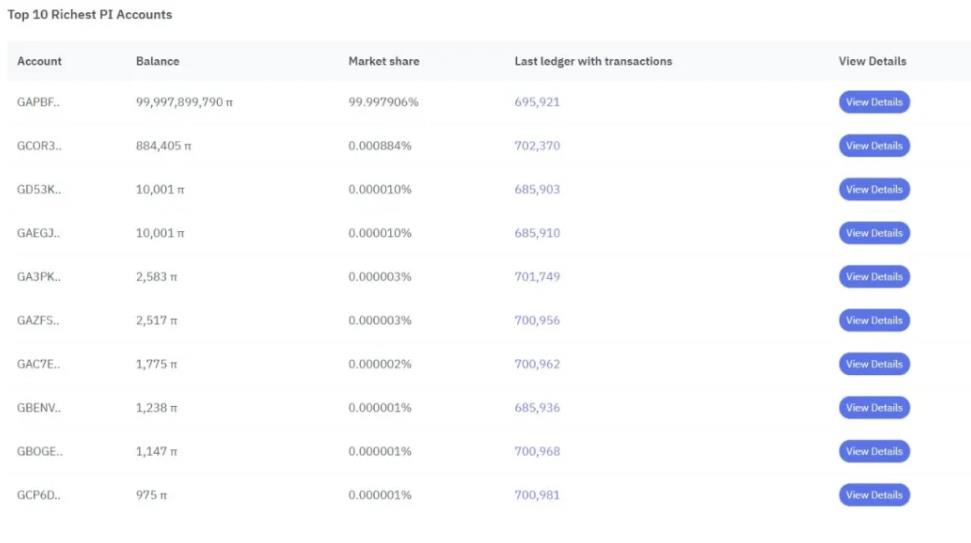This screenshot has height=543, width=971.
Task: Click View Details for GA3PK account
Action: tap(874, 277)
